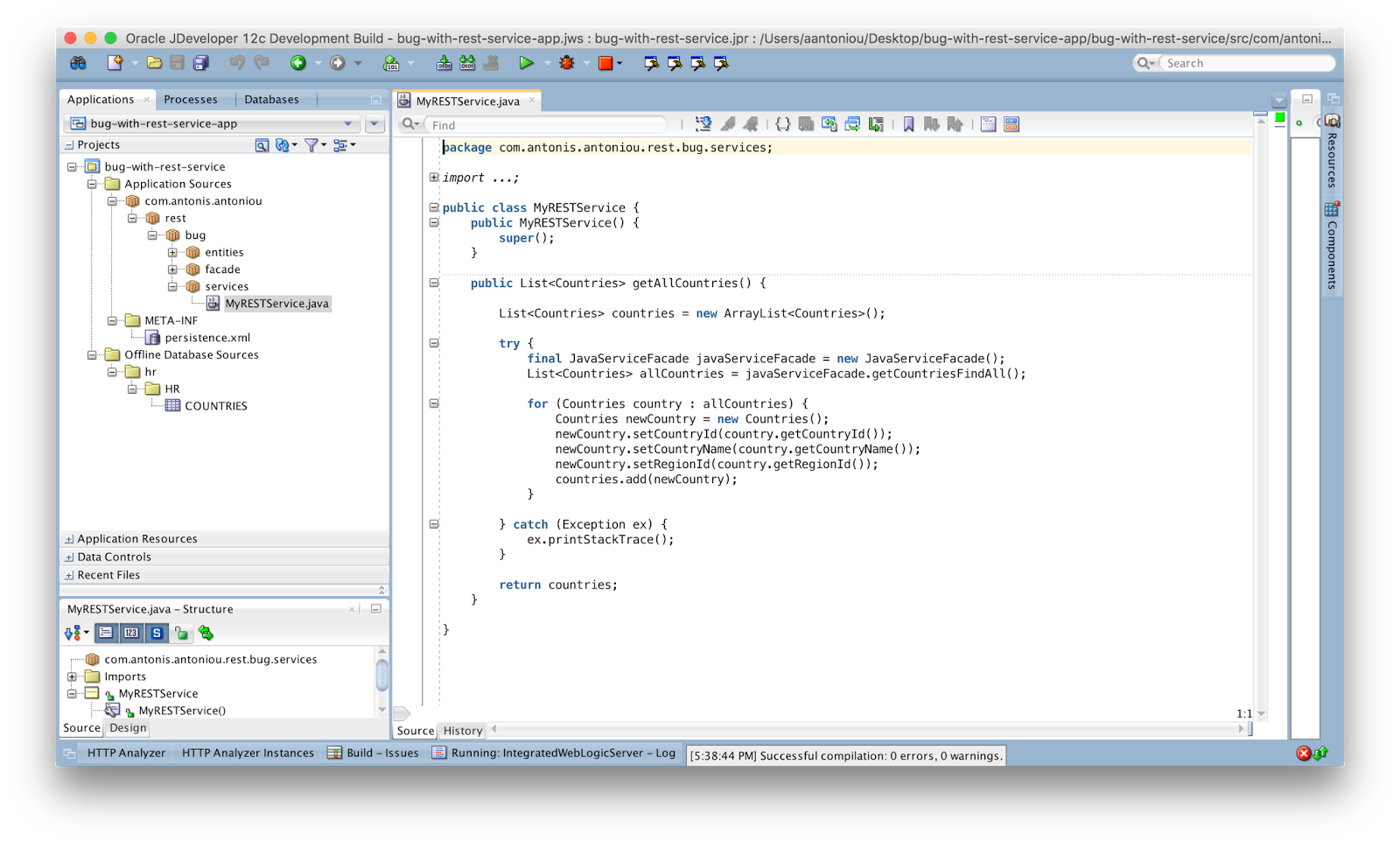
Task: Open the binoculars search icon in main toolbar
Action: [79, 63]
